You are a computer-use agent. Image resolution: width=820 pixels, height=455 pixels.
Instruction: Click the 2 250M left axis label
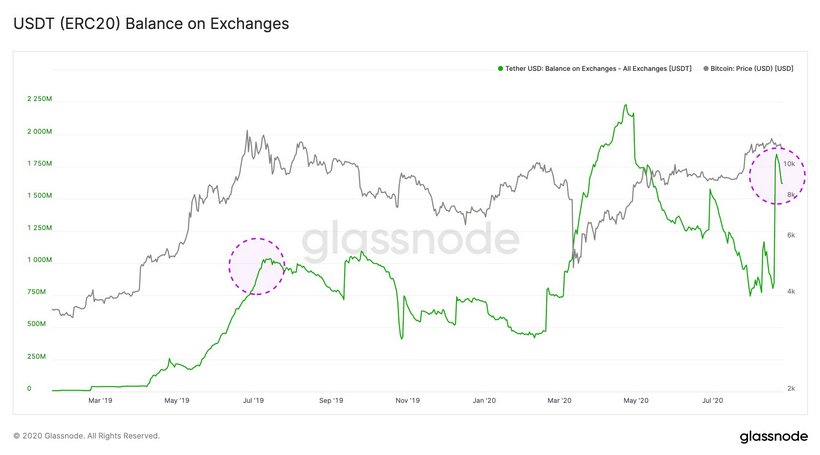coord(40,100)
